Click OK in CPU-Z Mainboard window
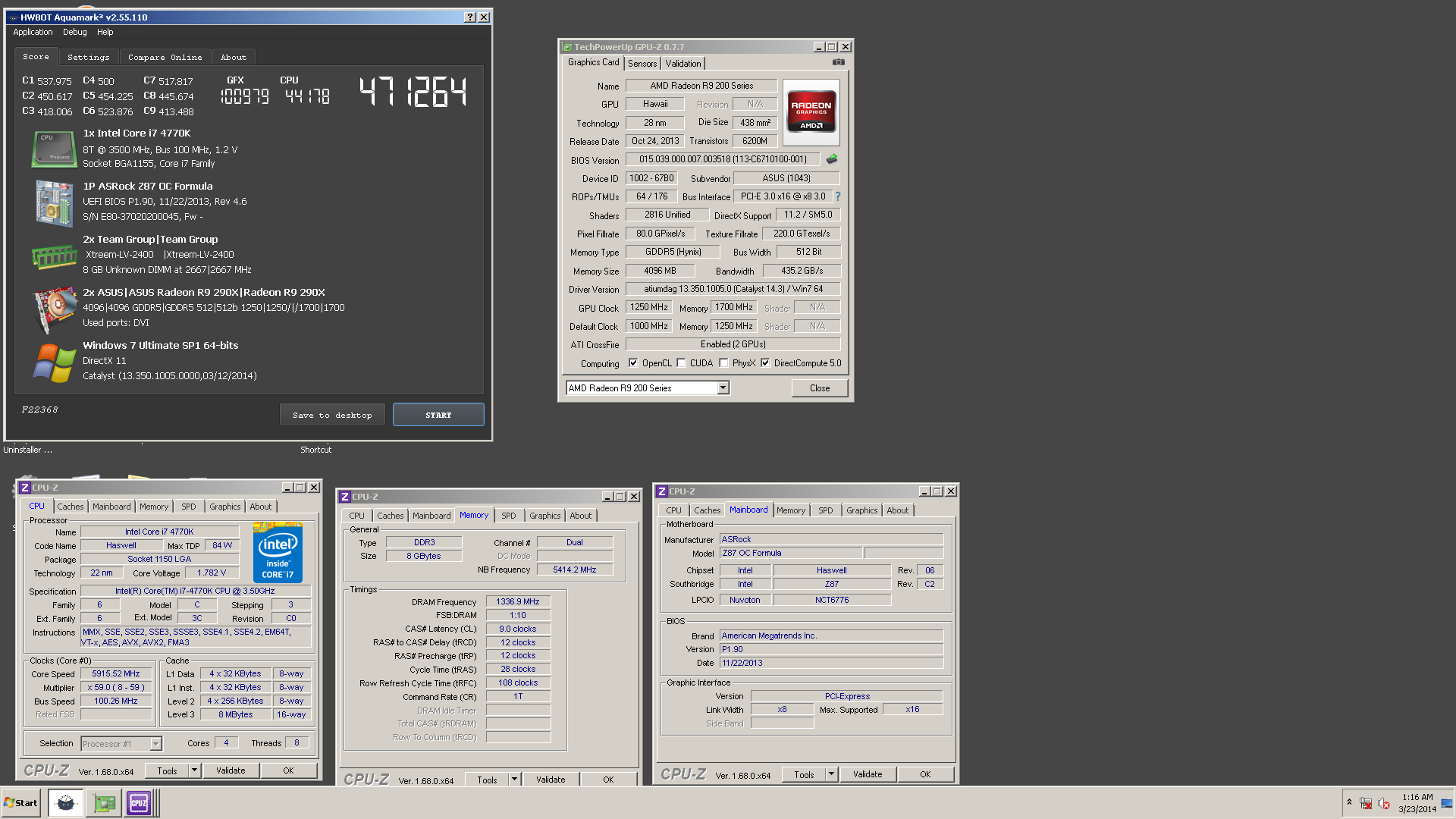Image resolution: width=1456 pixels, height=819 pixels. (925, 774)
